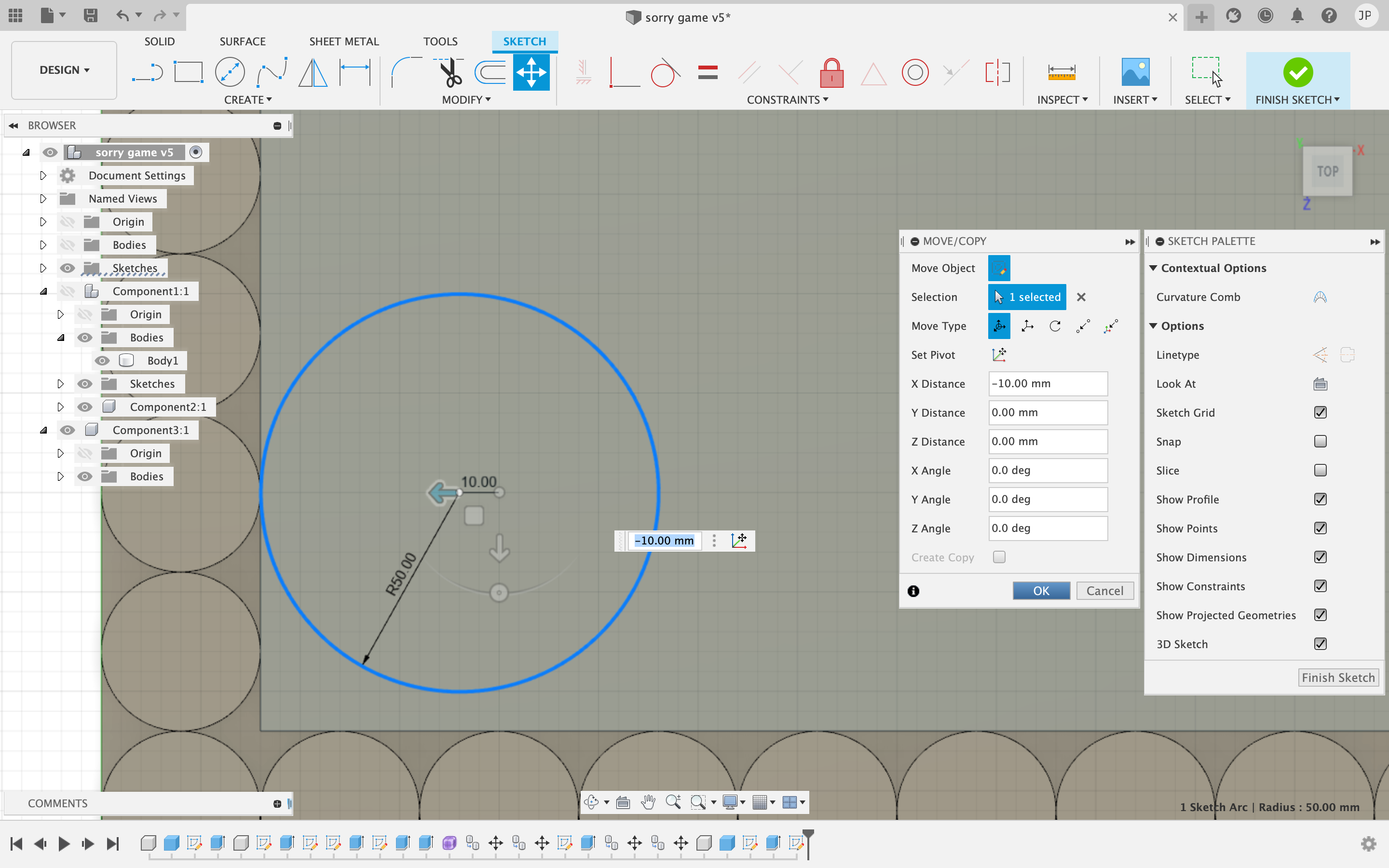
Task: Select the Line tool in sketch toolbar
Action: [149, 71]
